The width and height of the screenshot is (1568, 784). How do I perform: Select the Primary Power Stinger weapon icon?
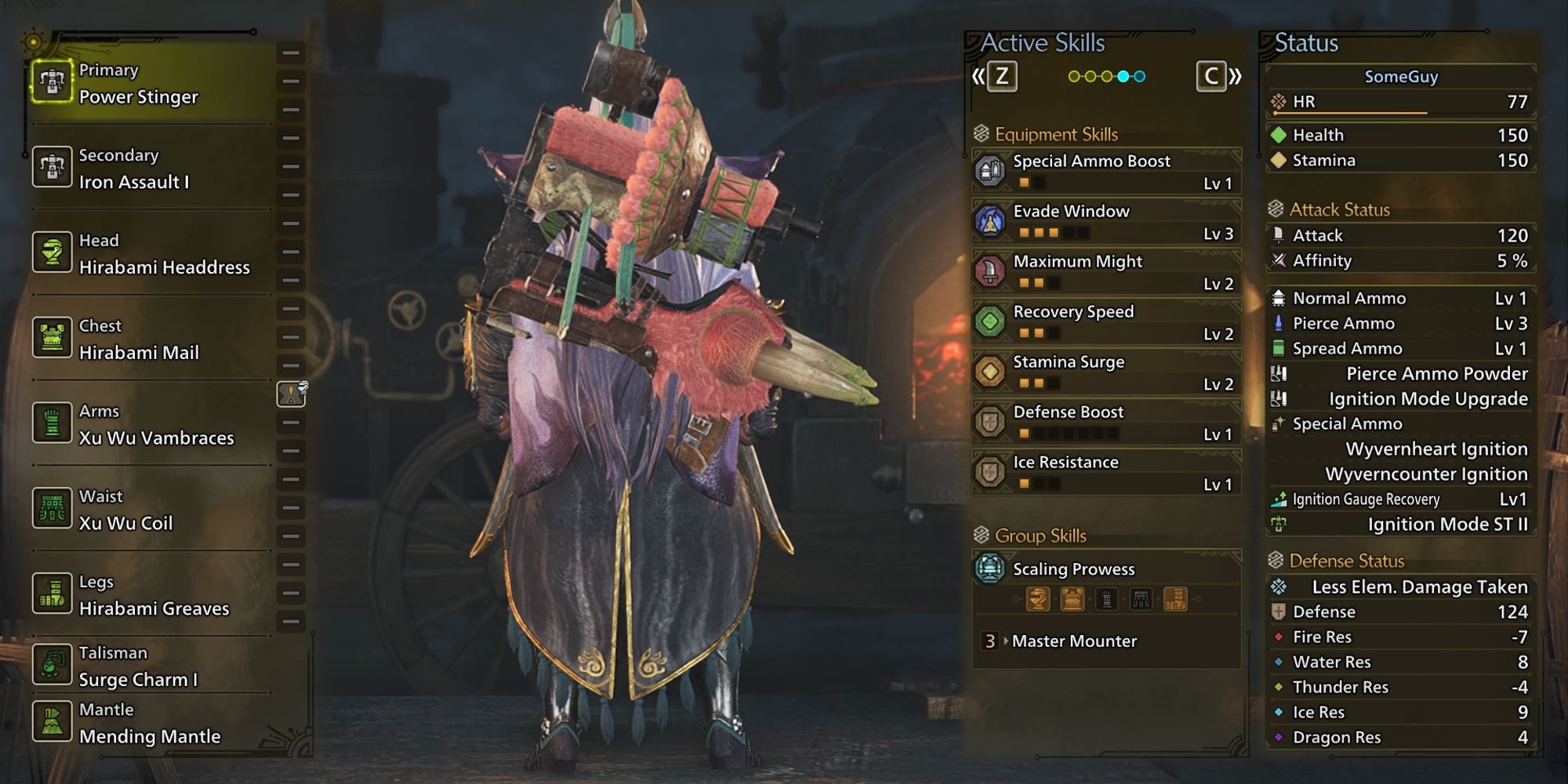[x=52, y=82]
